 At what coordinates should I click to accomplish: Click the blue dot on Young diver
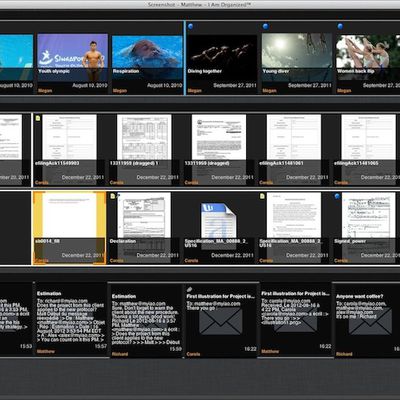pyautogui.click(x=266, y=26)
